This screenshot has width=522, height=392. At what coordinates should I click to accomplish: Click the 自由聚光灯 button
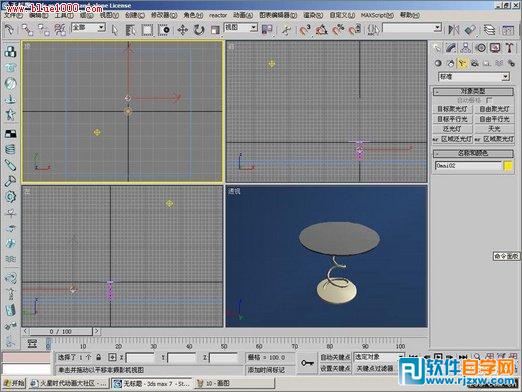point(494,109)
